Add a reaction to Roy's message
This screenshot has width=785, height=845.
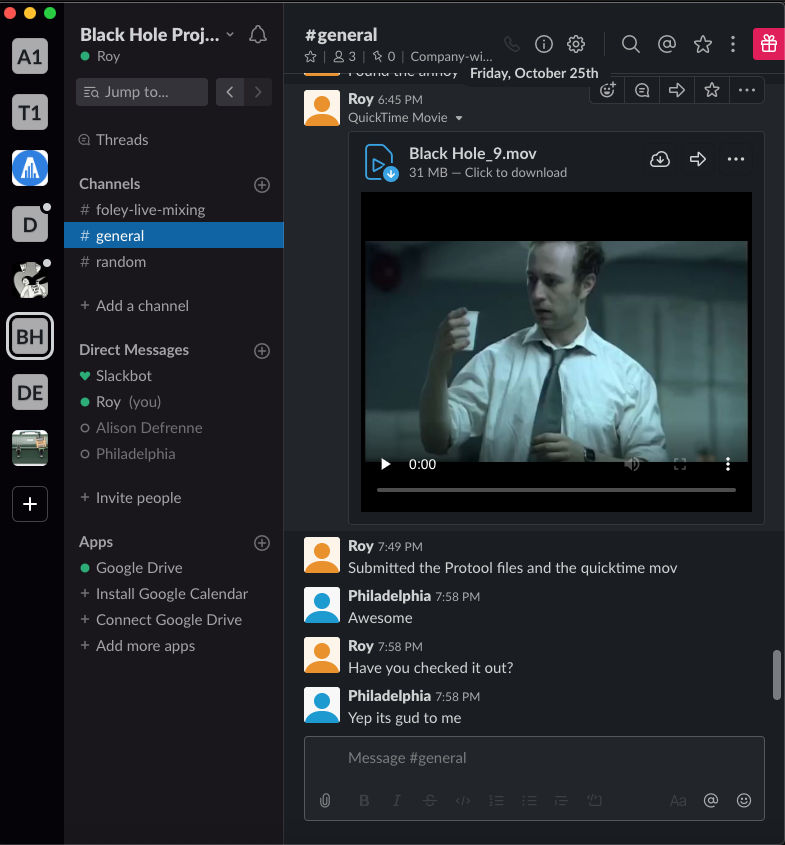pos(608,90)
